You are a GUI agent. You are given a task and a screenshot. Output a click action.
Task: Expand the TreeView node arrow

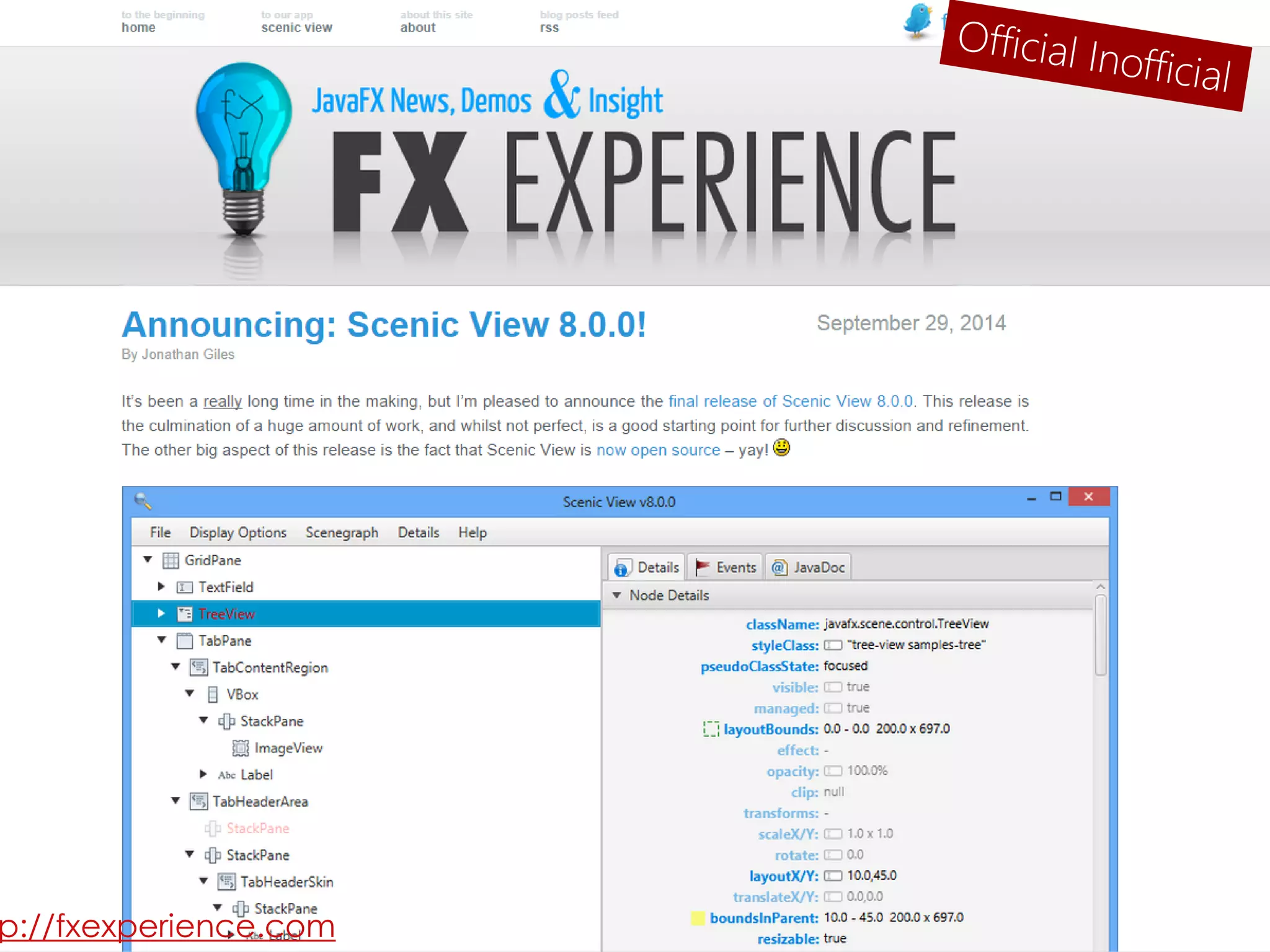tap(161, 614)
